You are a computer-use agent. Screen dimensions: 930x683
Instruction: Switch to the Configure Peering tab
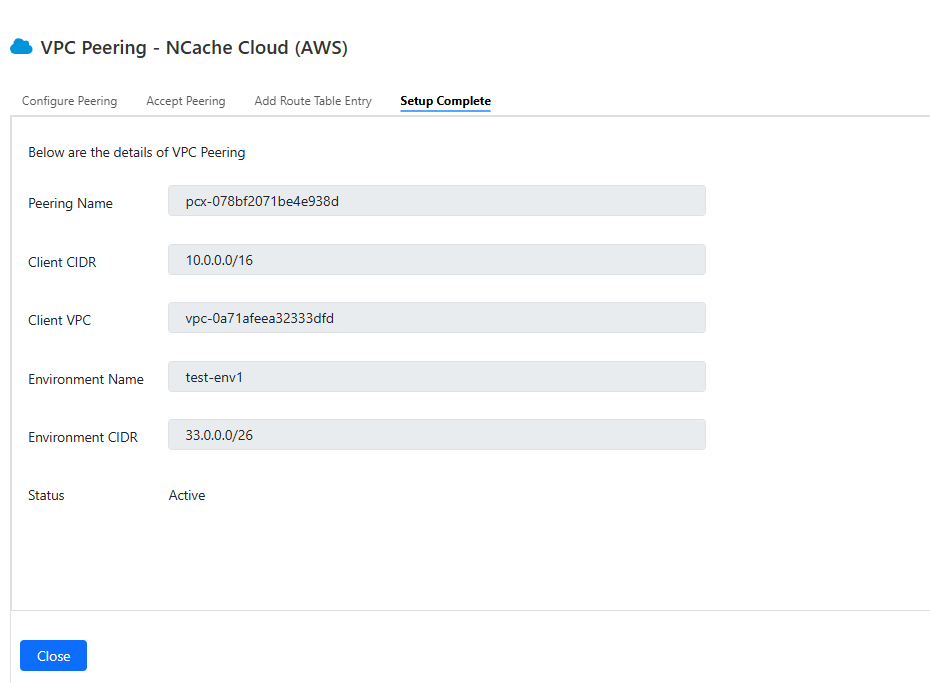pyautogui.click(x=69, y=101)
